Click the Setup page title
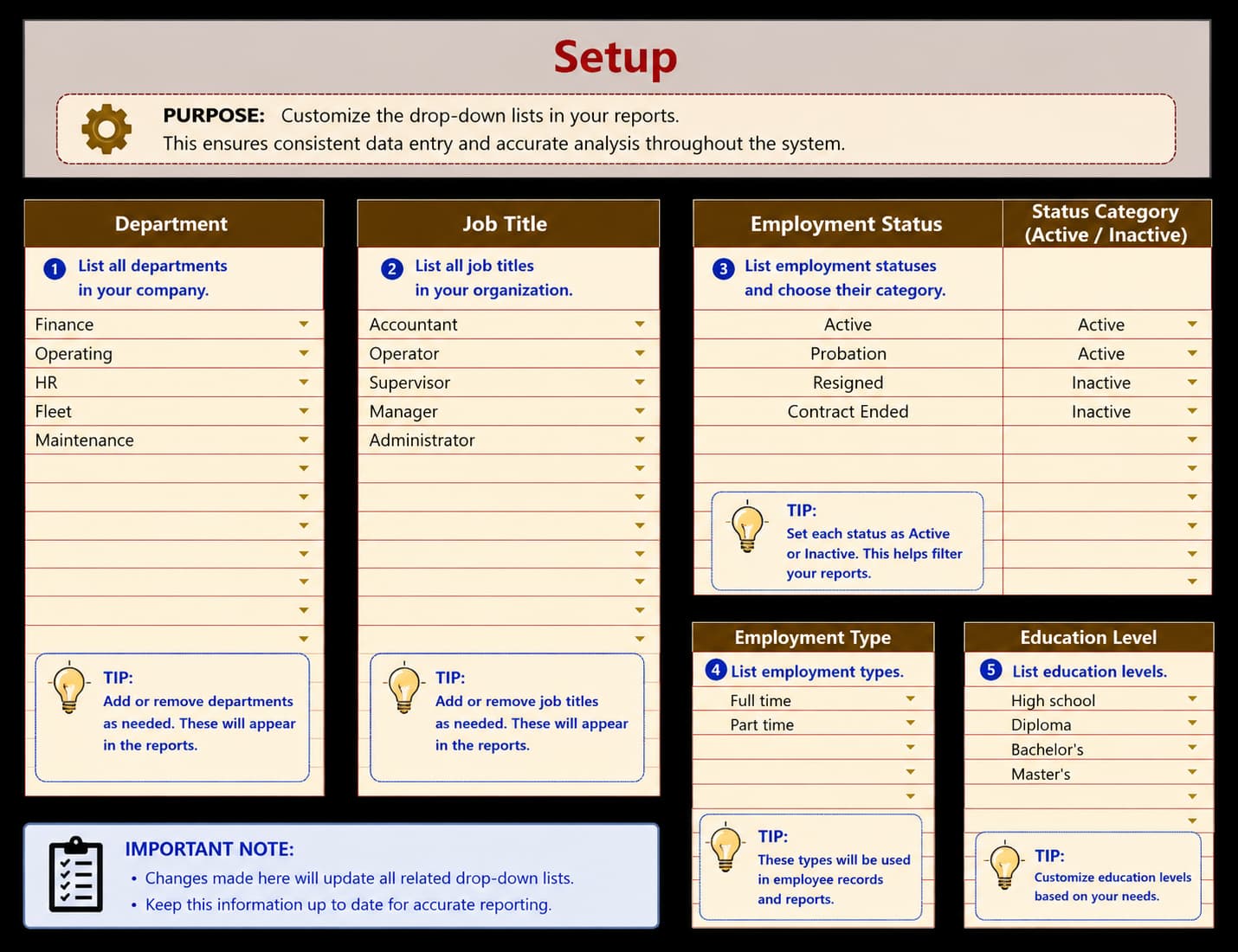This screenshot has width=1238, height=952. pos(616,57)
